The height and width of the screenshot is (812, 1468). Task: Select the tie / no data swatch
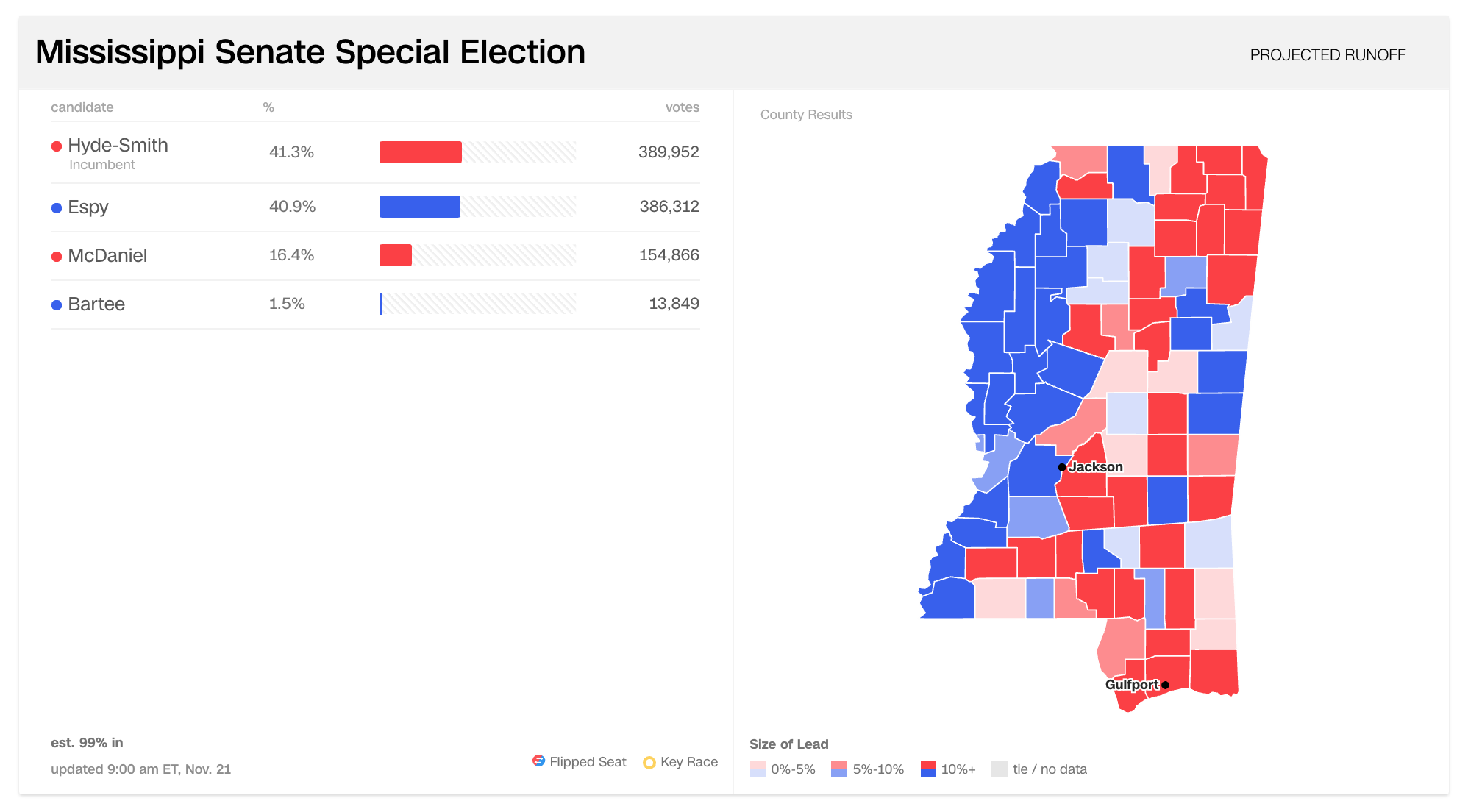1000,769
